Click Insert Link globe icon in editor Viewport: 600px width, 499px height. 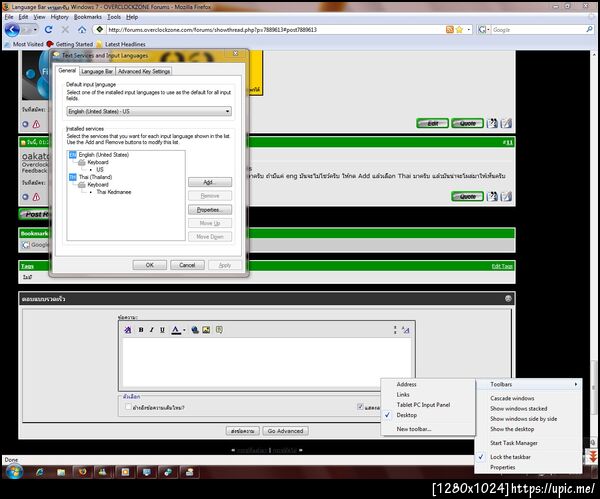point(195,330)
